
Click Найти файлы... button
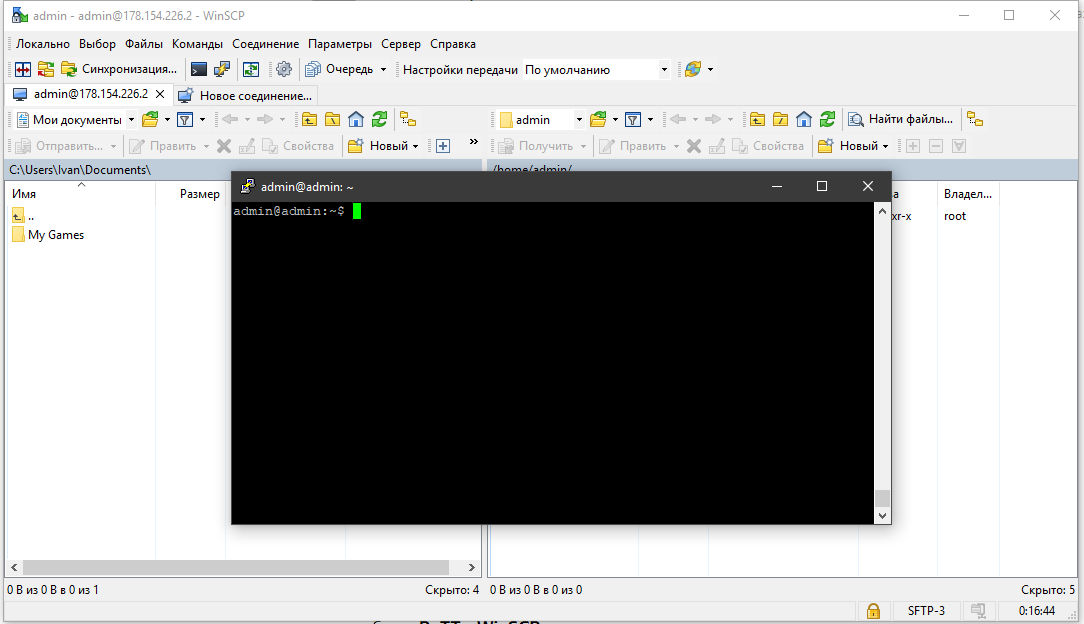click(901, 120)
